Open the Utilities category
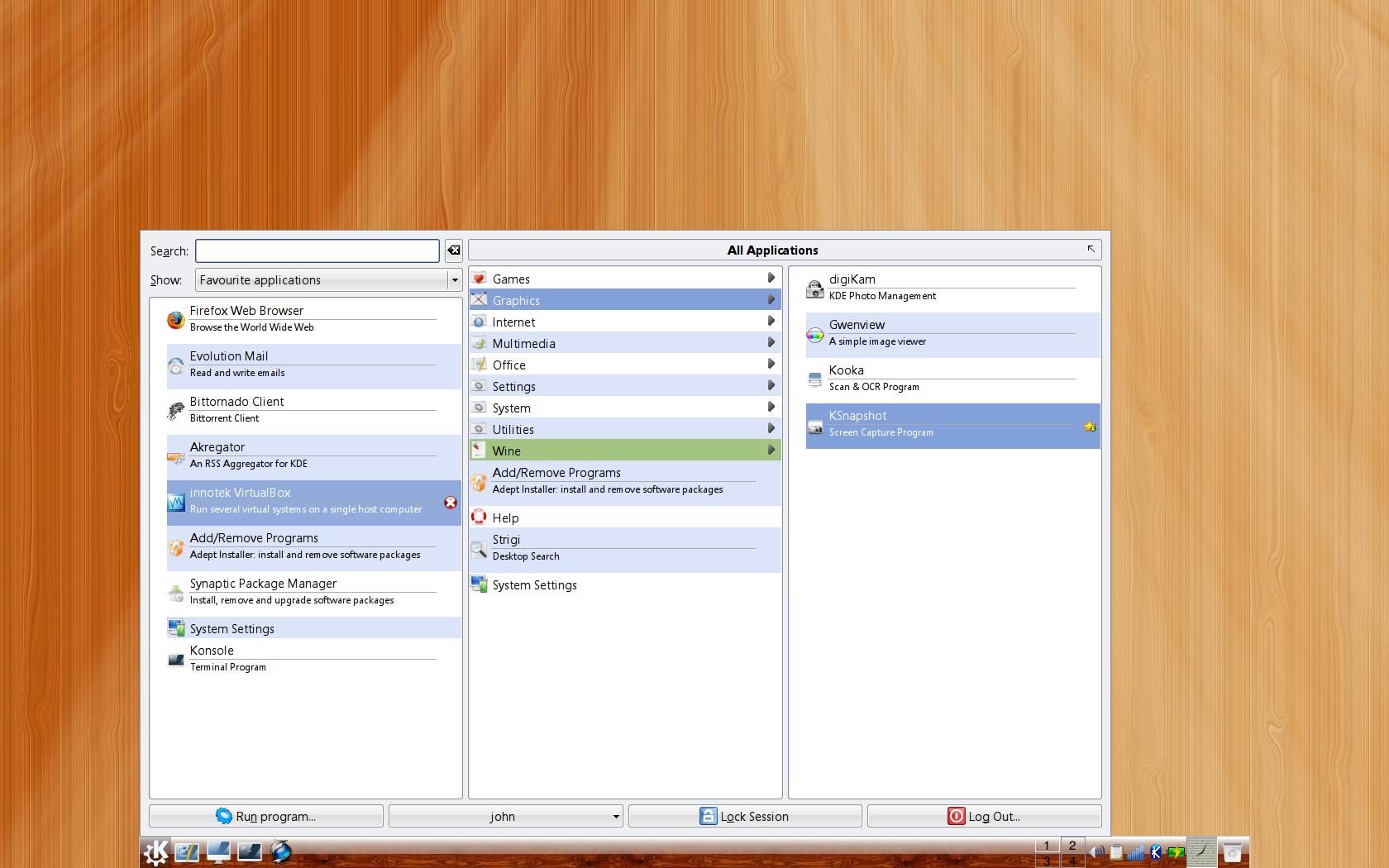The height and width of the screenshot is (868, 1389). (625, 429)
